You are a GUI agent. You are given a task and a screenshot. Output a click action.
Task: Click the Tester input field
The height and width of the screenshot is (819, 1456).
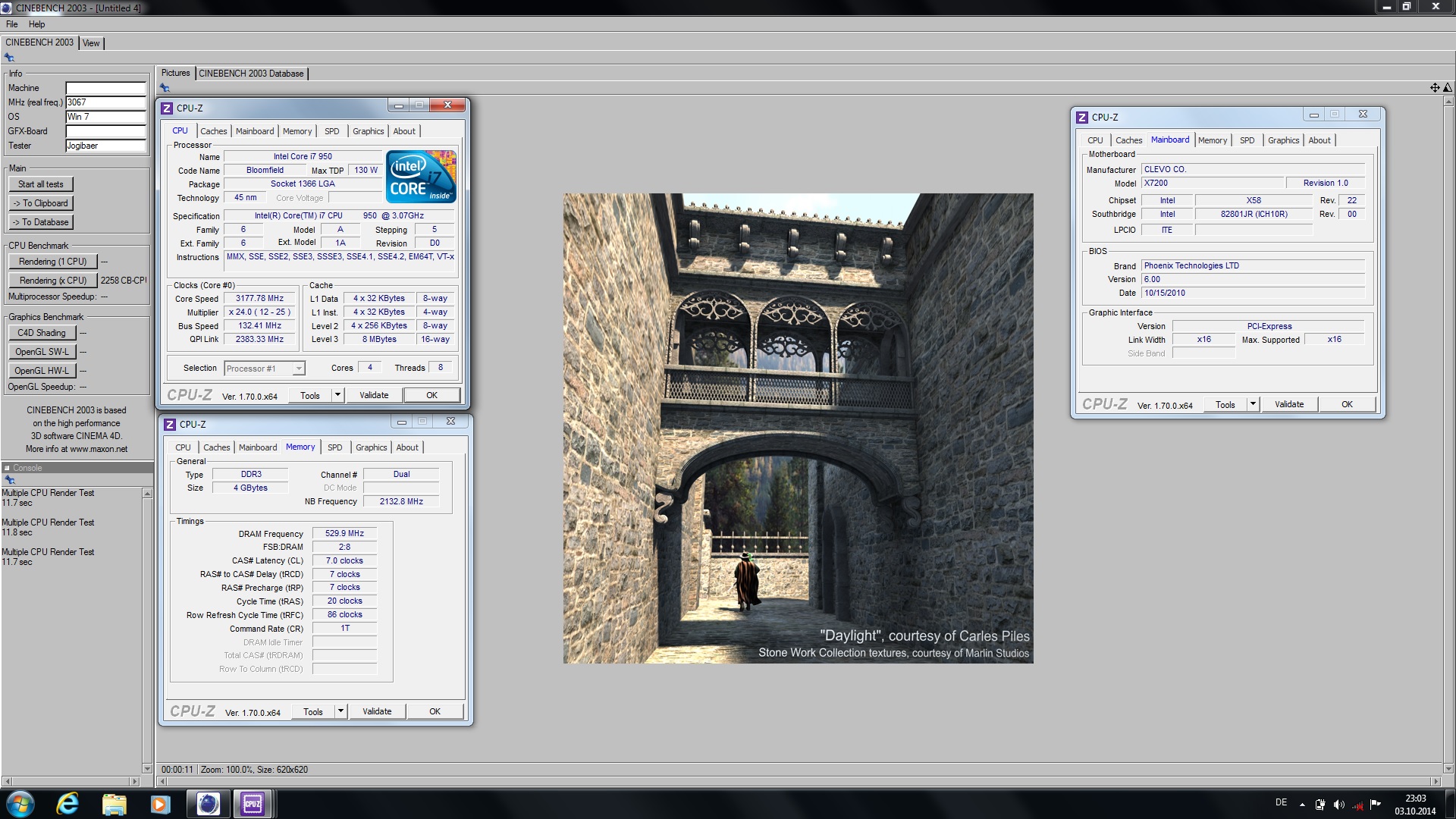105,146
